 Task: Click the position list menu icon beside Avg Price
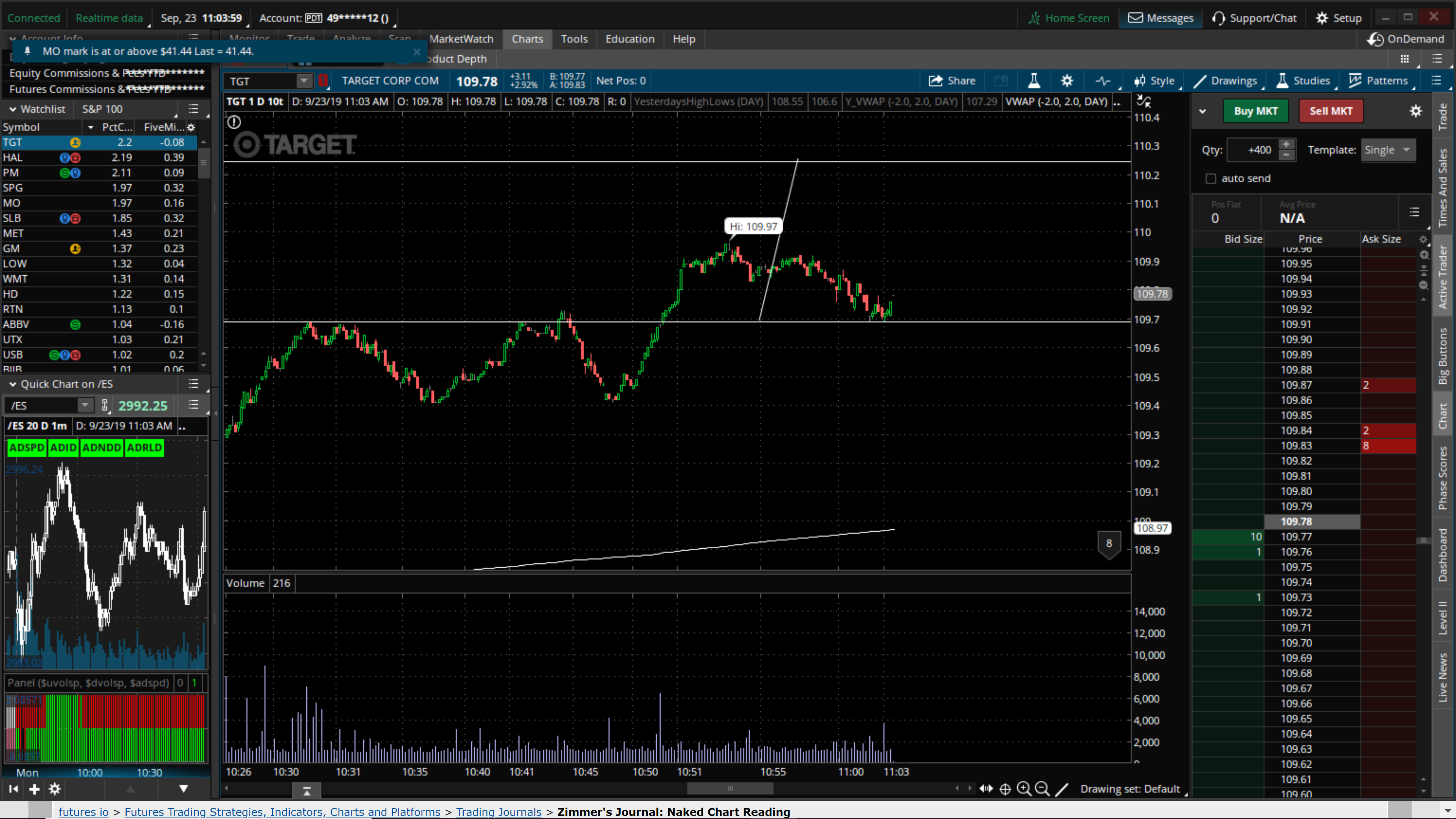1415,212
